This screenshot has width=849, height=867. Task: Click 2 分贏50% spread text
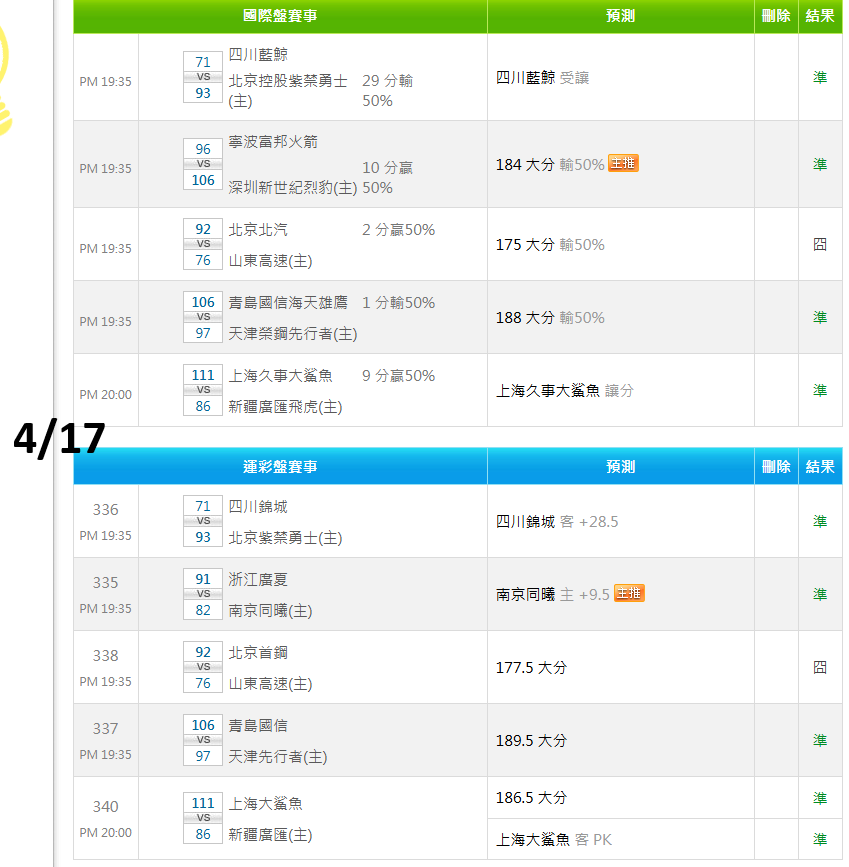(x=398, y=229)
